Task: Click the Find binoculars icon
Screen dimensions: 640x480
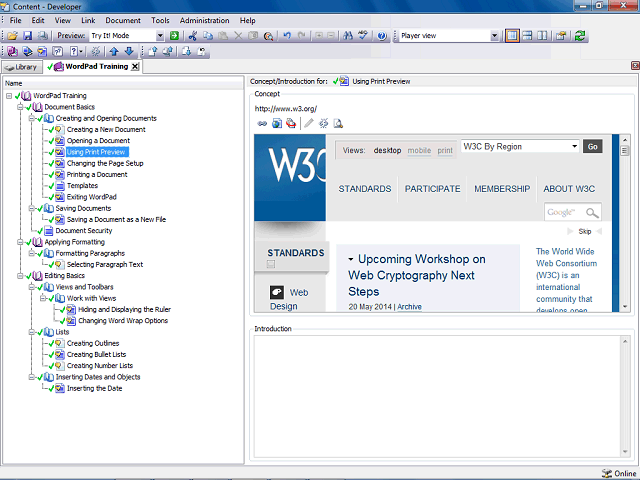Action: [348, 36]
